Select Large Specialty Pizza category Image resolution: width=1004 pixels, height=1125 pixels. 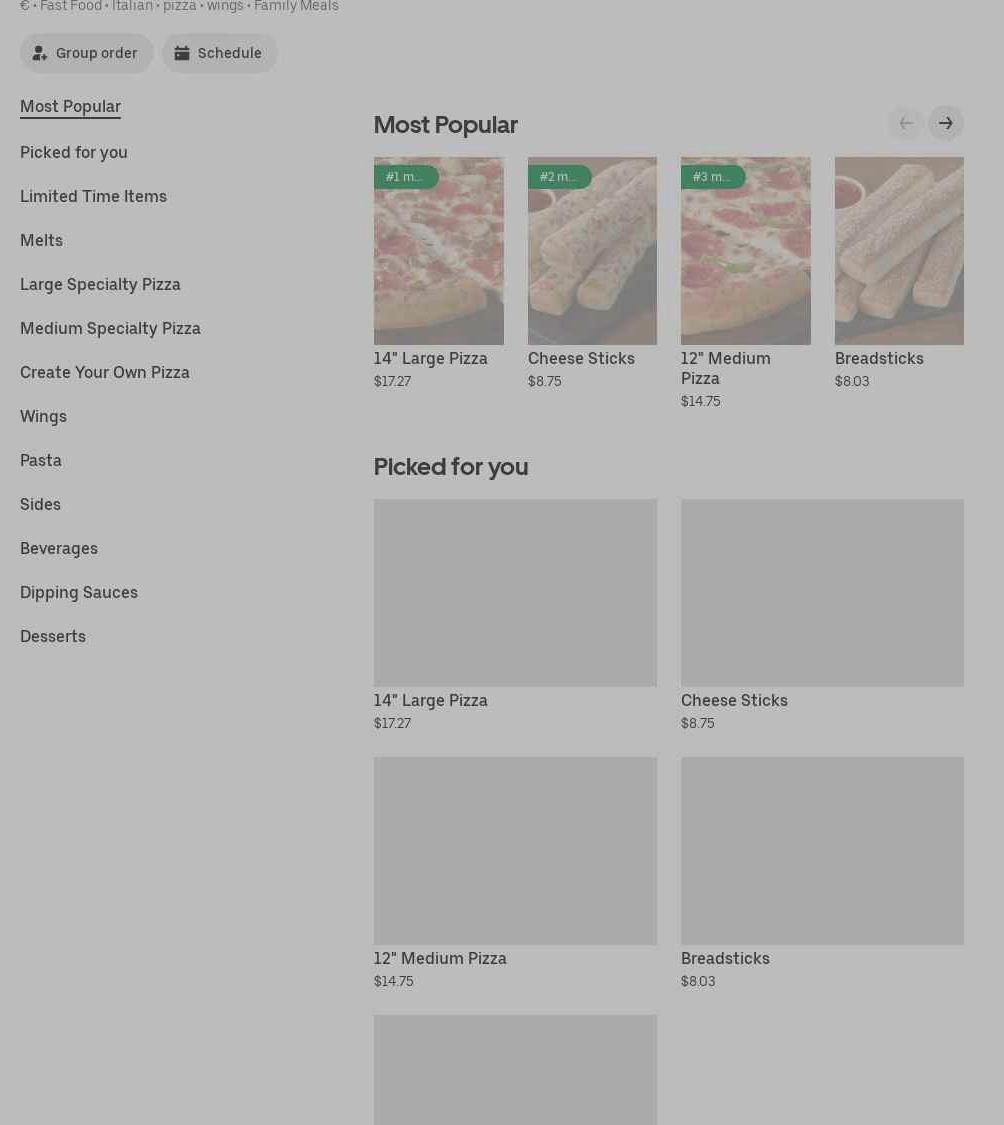click(x=100, y=284)
